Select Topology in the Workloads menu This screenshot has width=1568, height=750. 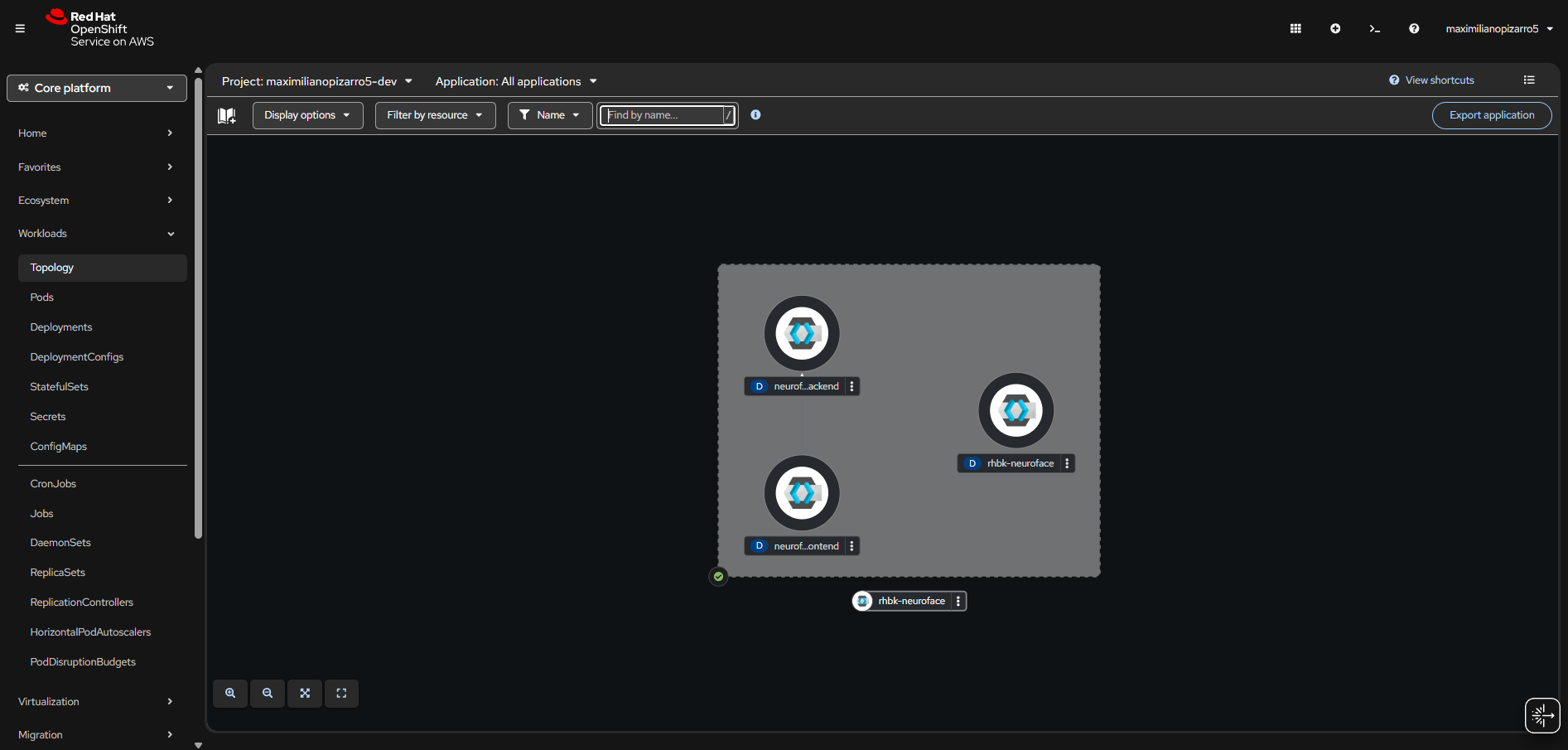click(51, 267)
